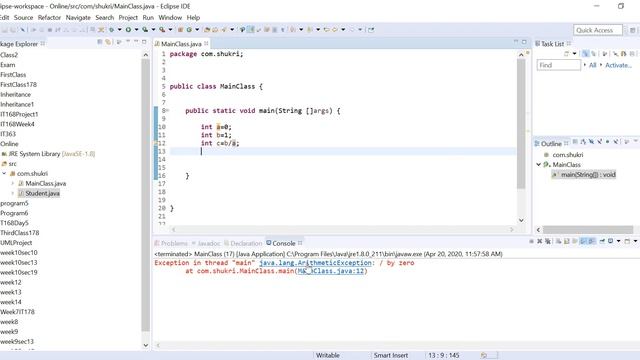The height and width of the screenshot is (360, 640).
Task: Click the Package Explorer scroll down arrow
Action: 146,345
